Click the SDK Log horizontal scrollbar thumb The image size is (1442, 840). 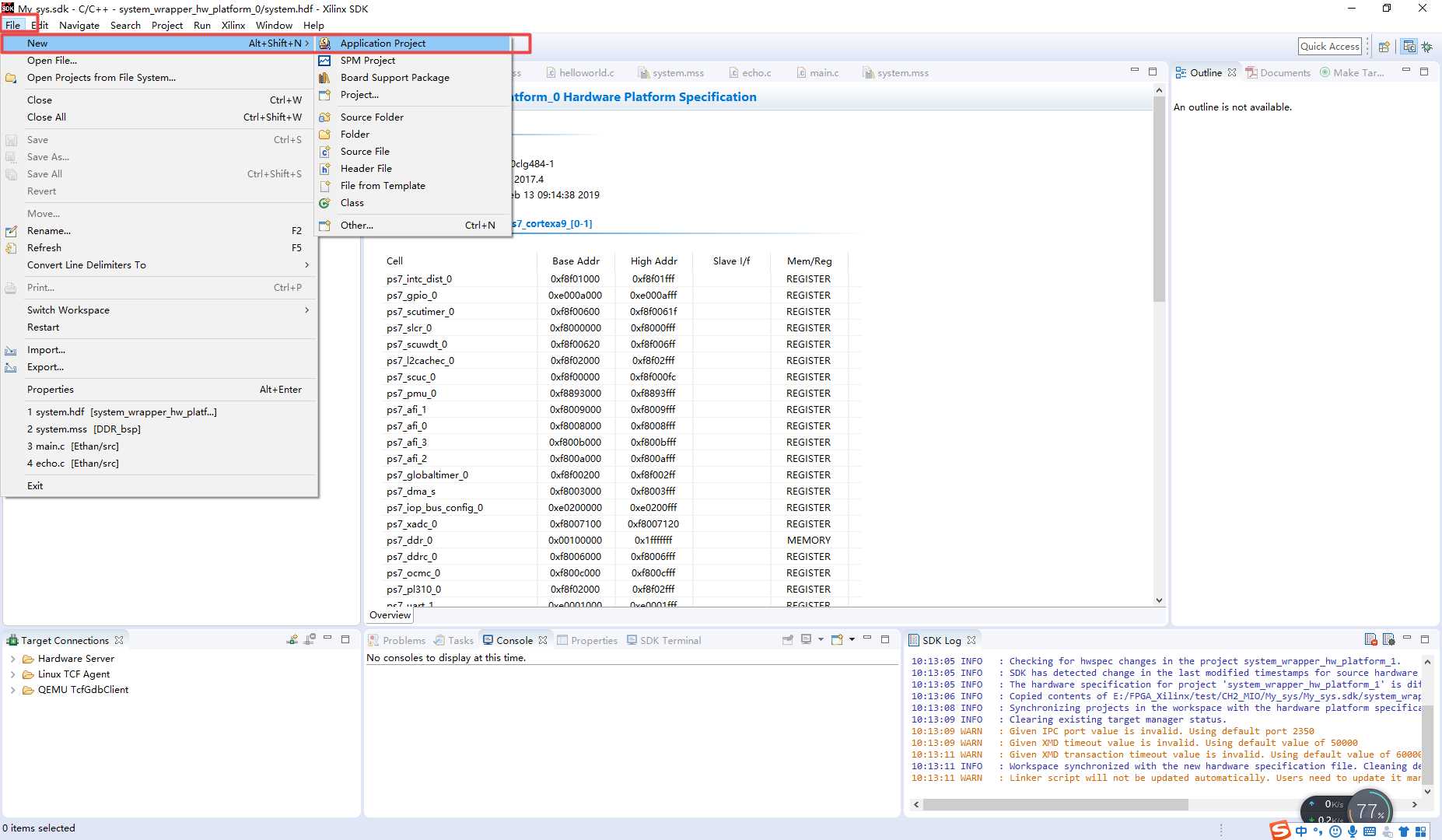pyautogui.click(x=1055, y=804)
